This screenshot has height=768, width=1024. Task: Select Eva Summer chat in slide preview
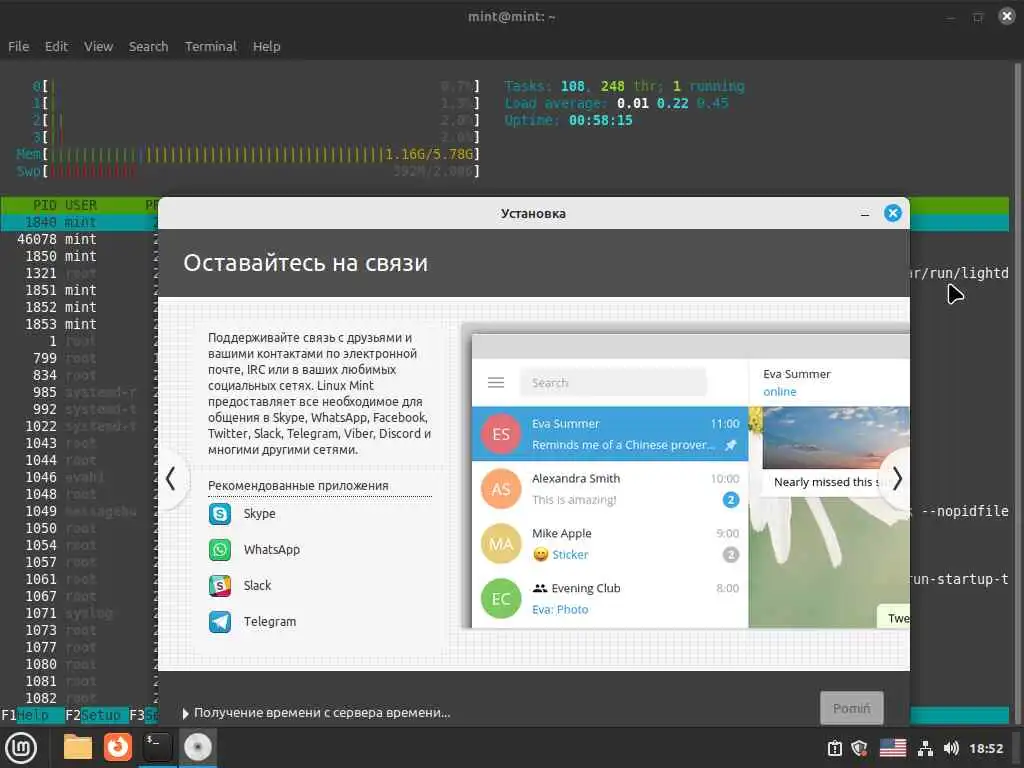tap(610, 434)
